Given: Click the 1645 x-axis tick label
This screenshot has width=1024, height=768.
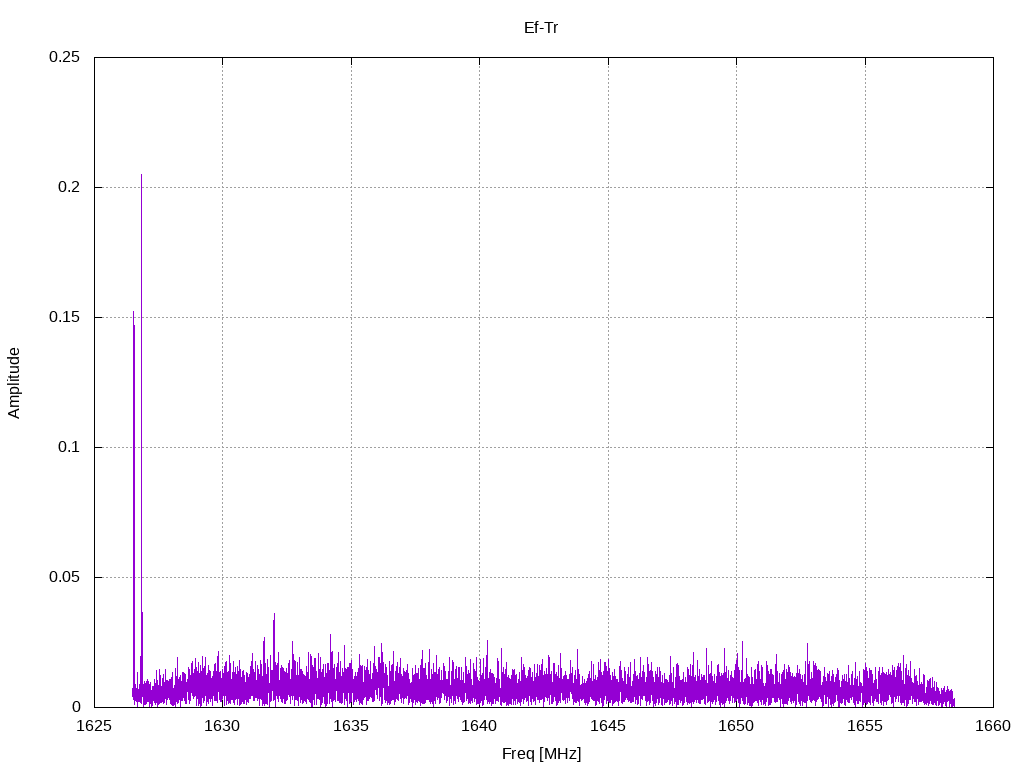Looking at the screenshot, I should point(608,726).
